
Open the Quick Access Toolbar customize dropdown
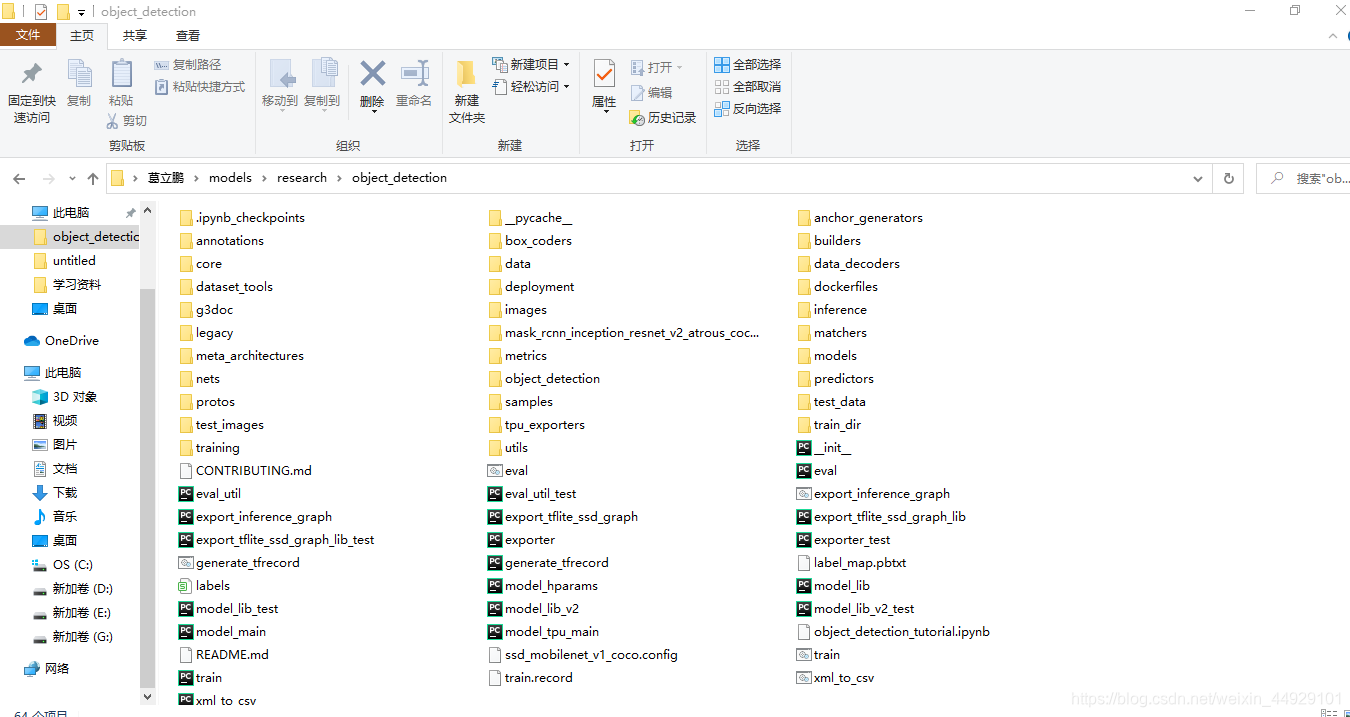tap(81, 12)
